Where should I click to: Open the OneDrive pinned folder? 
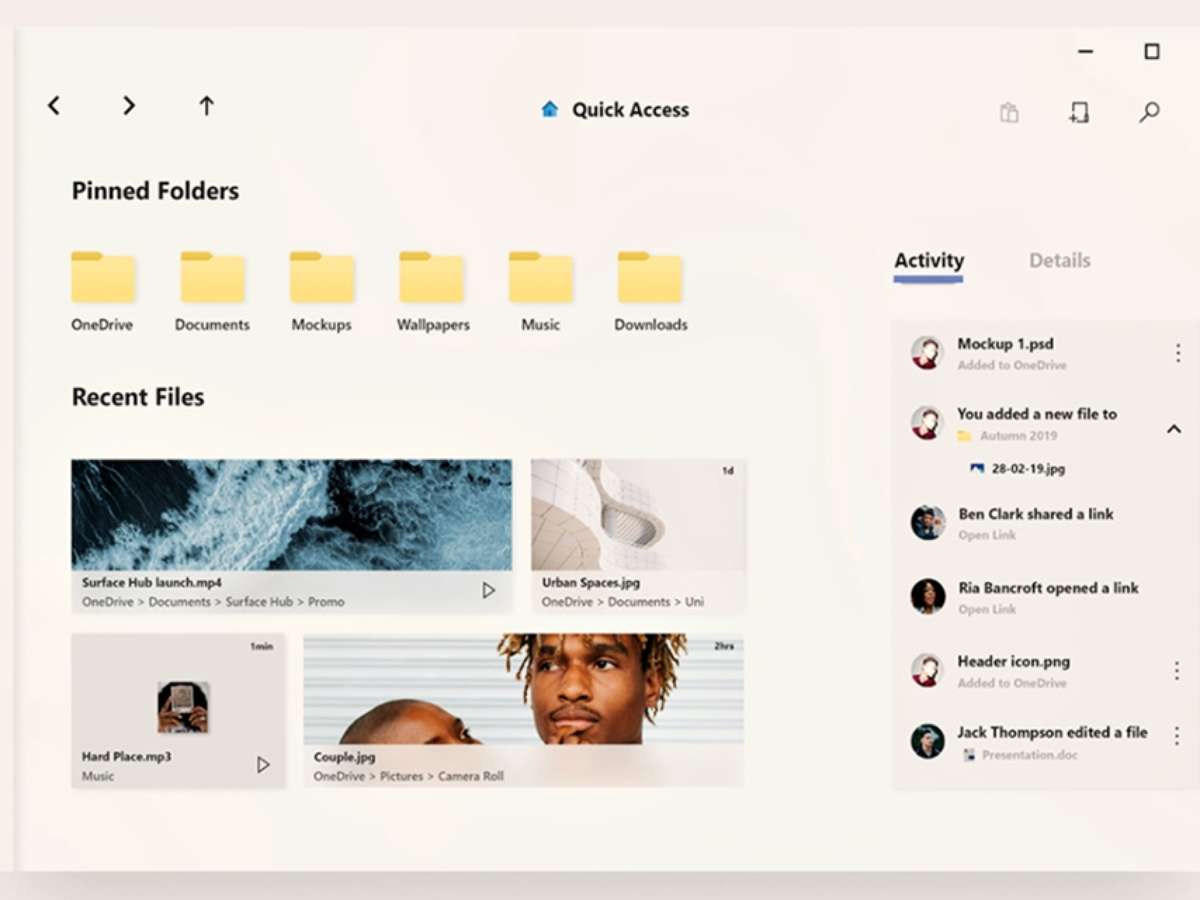click(x=102, y=279)
